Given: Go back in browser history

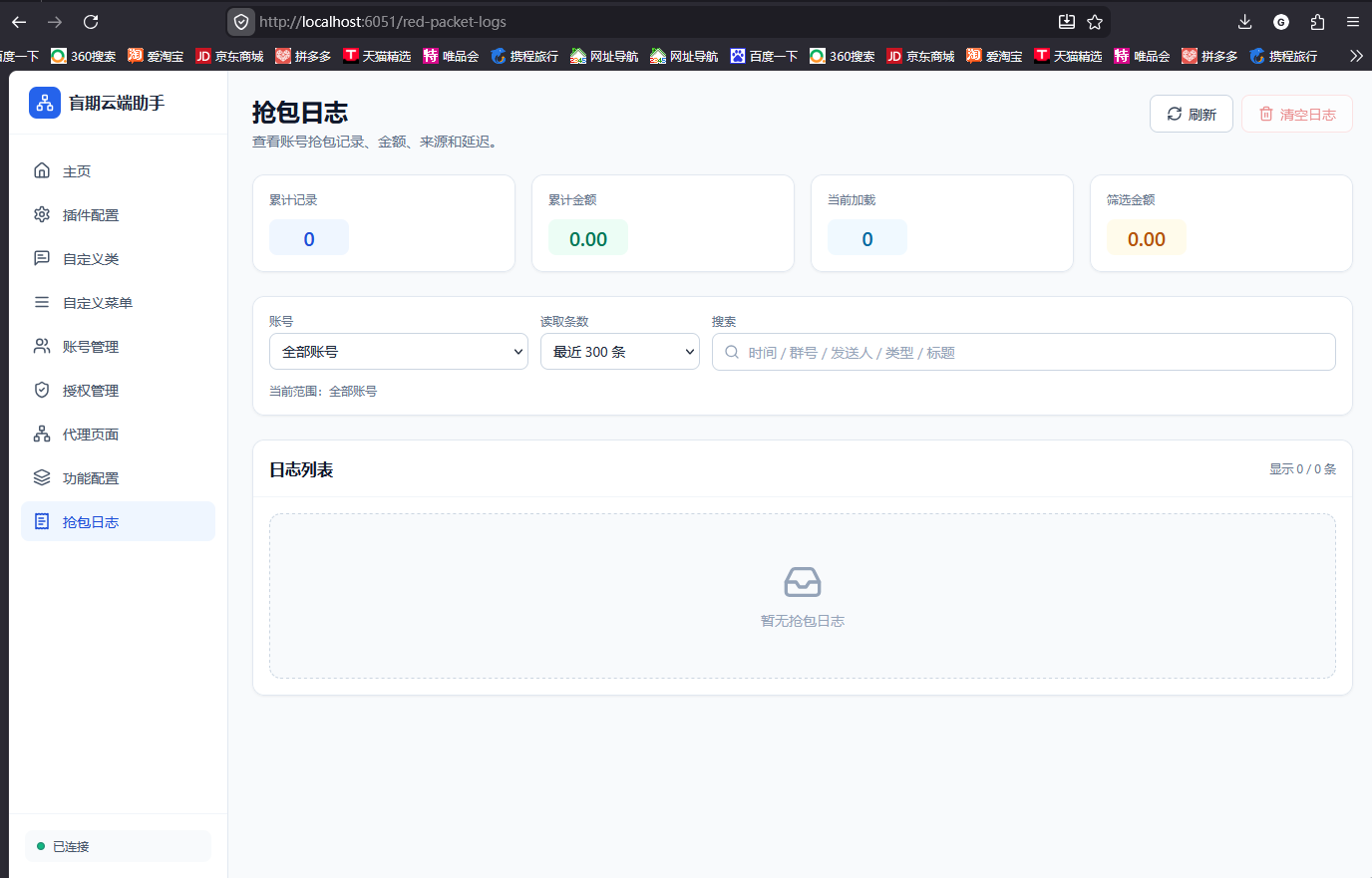Looking at the screenshot, I should tap(19, 22).
